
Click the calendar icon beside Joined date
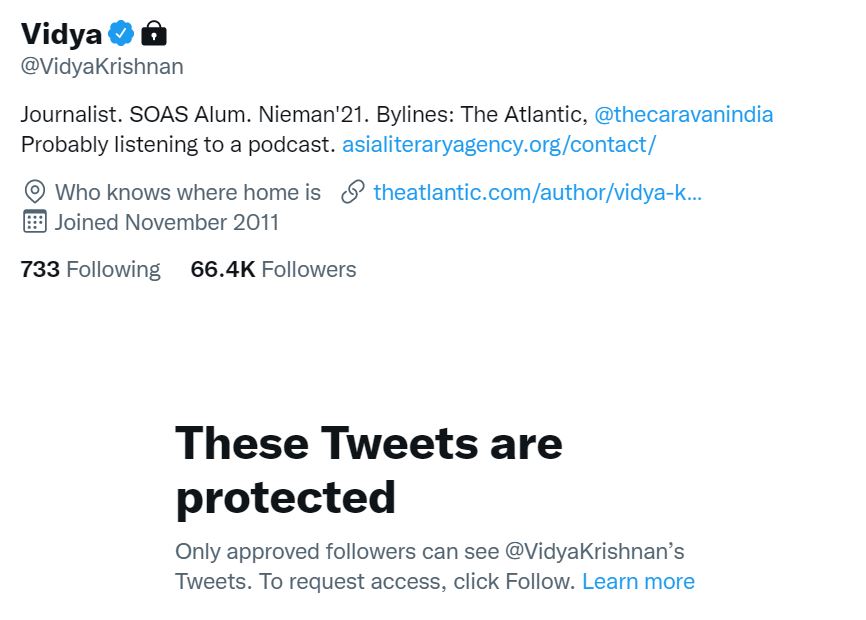(x=35, y=222)
